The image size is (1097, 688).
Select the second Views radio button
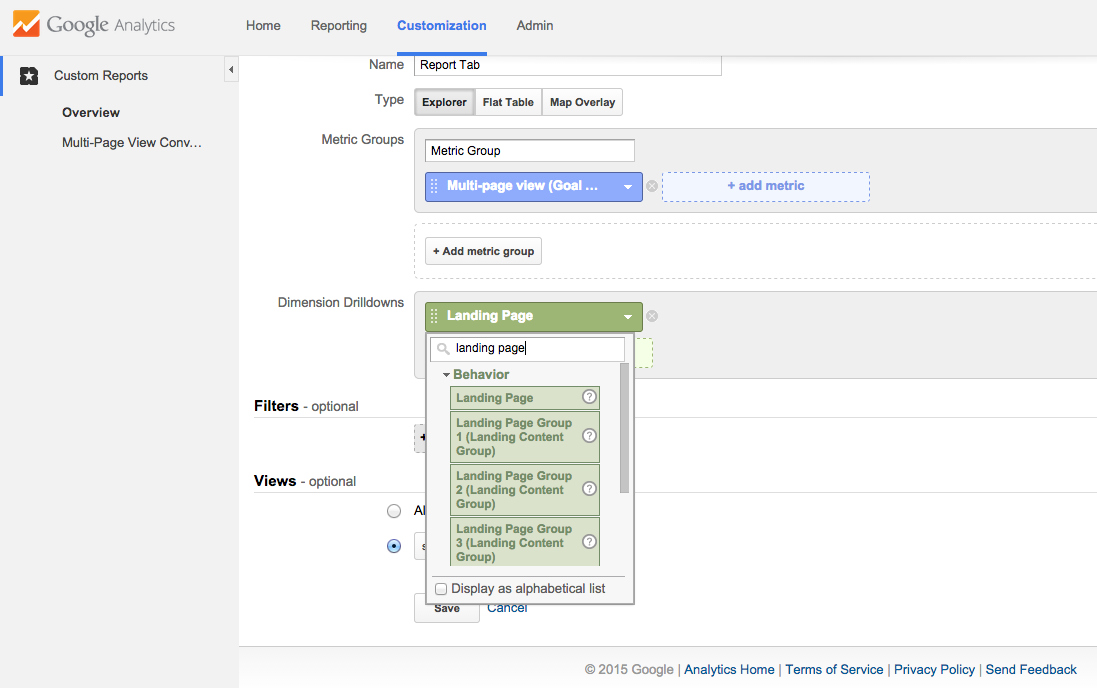click(394, 546)
